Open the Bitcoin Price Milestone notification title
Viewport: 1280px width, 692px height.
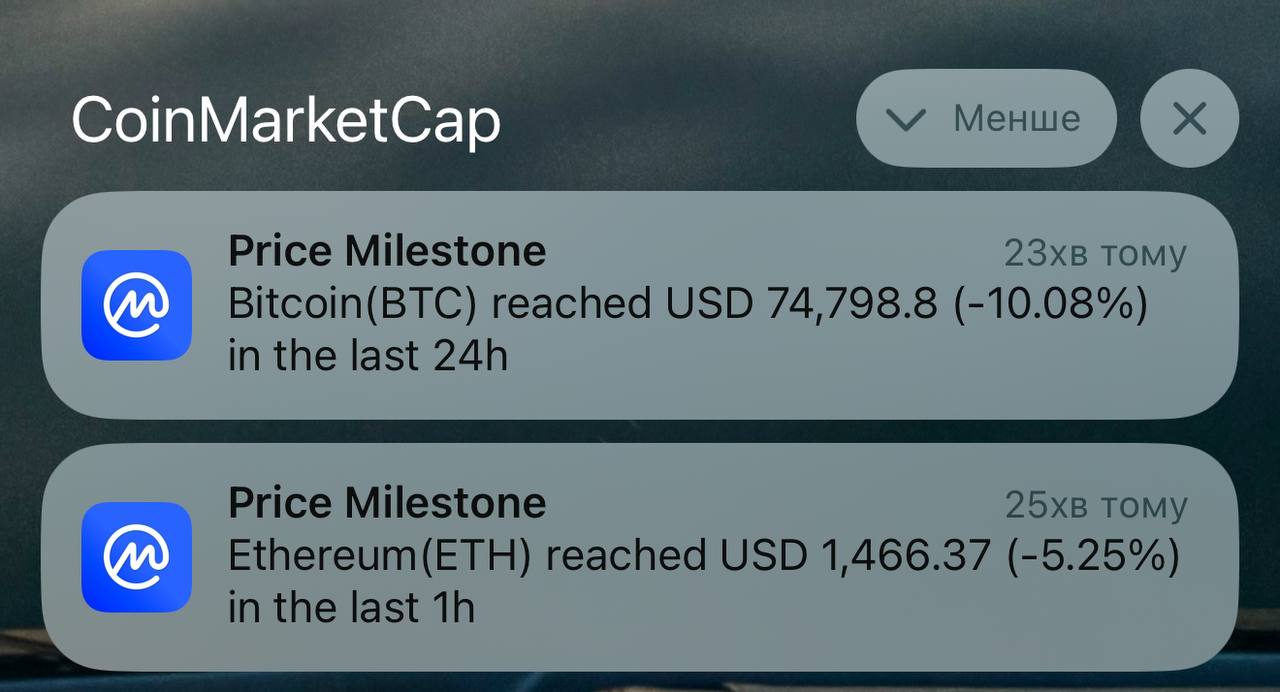(x=387, y=251)
